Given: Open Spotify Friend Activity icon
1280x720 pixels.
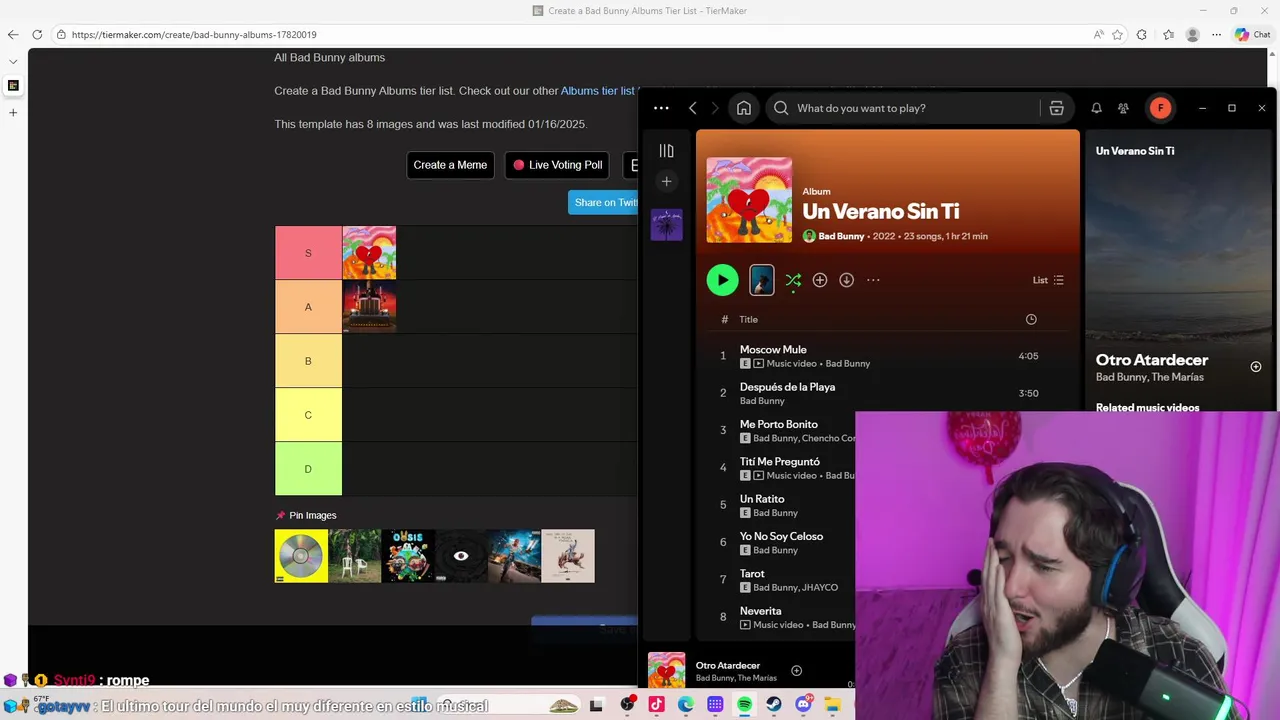Looking at the screenshot, I should pos(1123,108).
